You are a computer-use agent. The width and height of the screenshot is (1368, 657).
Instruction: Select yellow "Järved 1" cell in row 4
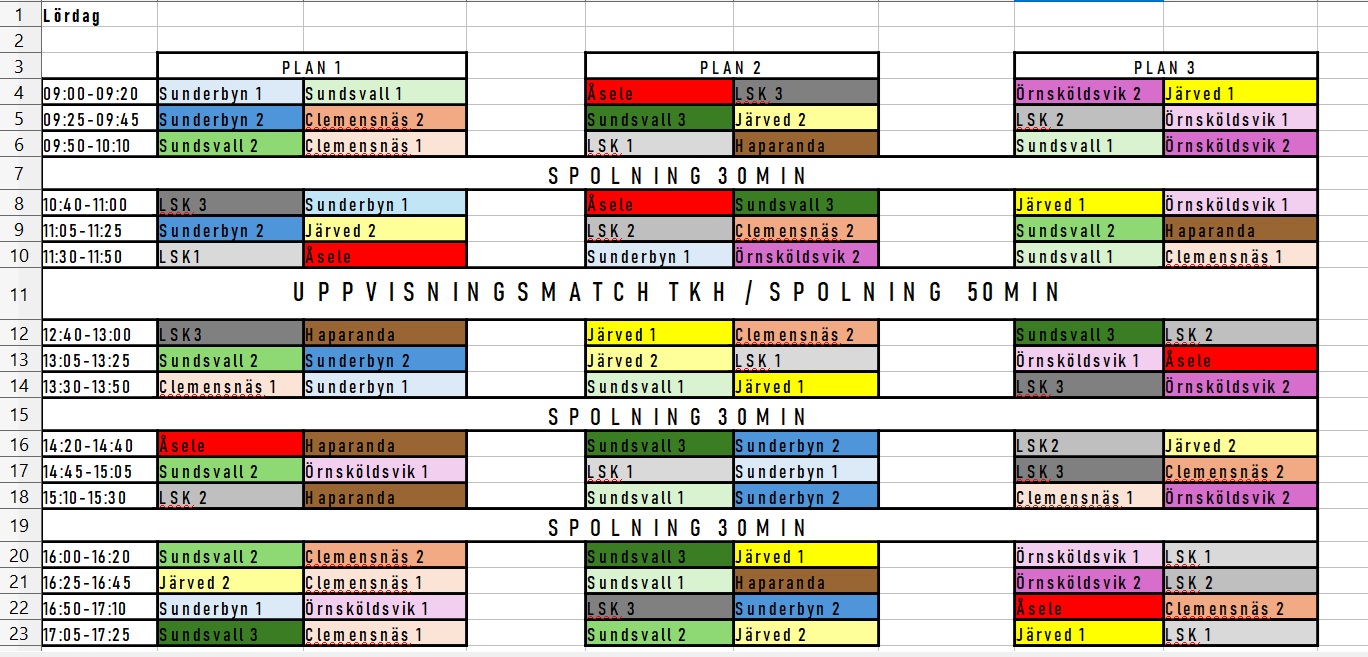tap(1240, 94)
